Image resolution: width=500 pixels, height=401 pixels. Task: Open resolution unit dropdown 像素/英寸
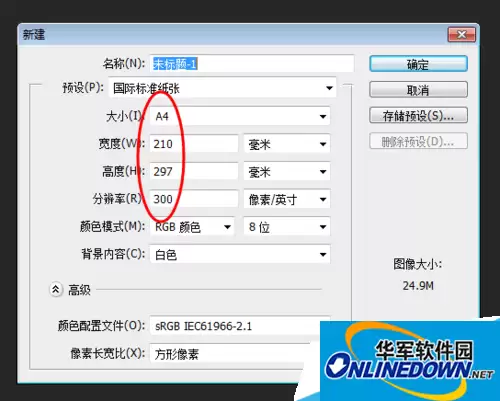point(287,199)
